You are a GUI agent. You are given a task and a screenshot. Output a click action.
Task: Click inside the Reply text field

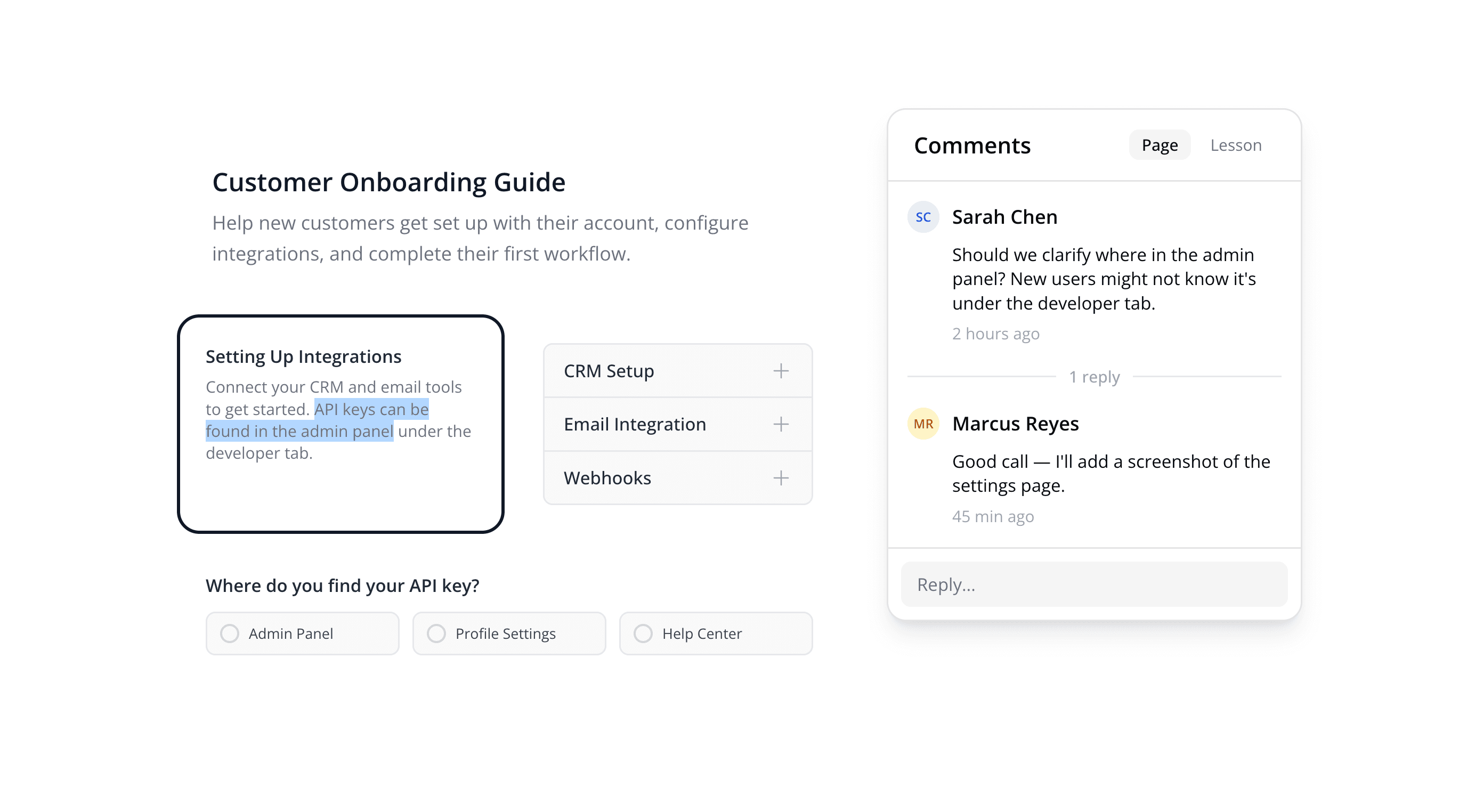tap(1093, 584)
